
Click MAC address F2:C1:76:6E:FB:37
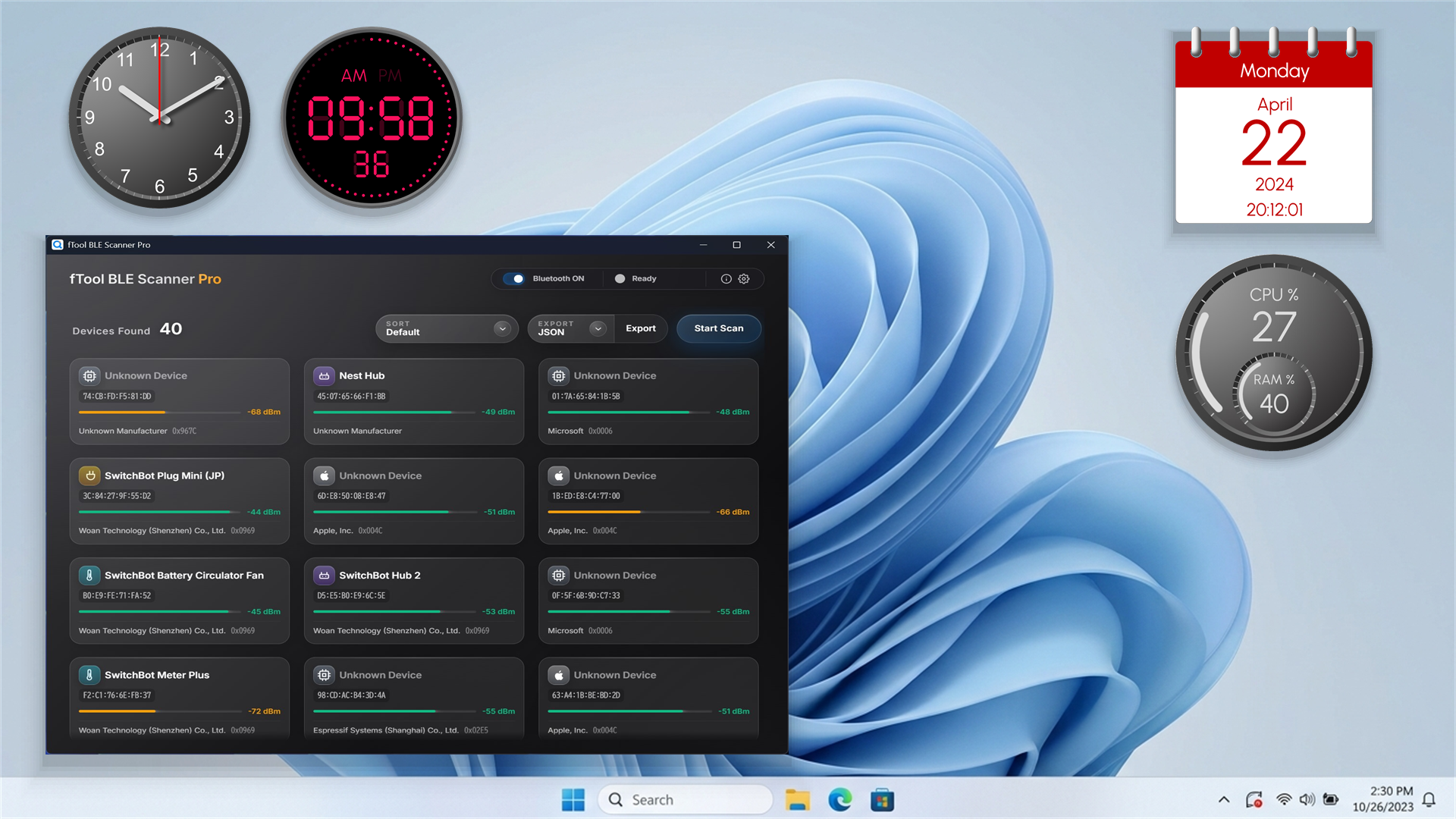[117, 695]
